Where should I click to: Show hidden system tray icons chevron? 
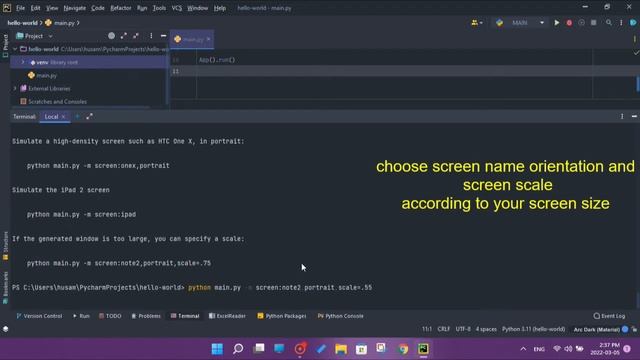pyautogui.click(x=523, y=349)
